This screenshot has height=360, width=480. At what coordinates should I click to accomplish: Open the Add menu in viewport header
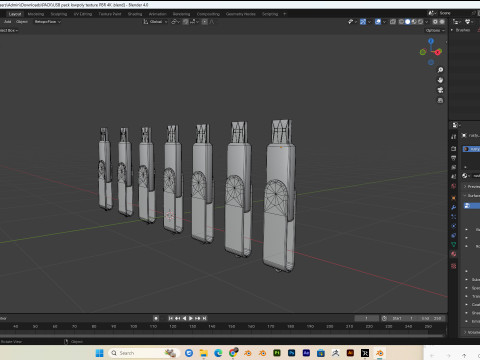click(7, 22)
